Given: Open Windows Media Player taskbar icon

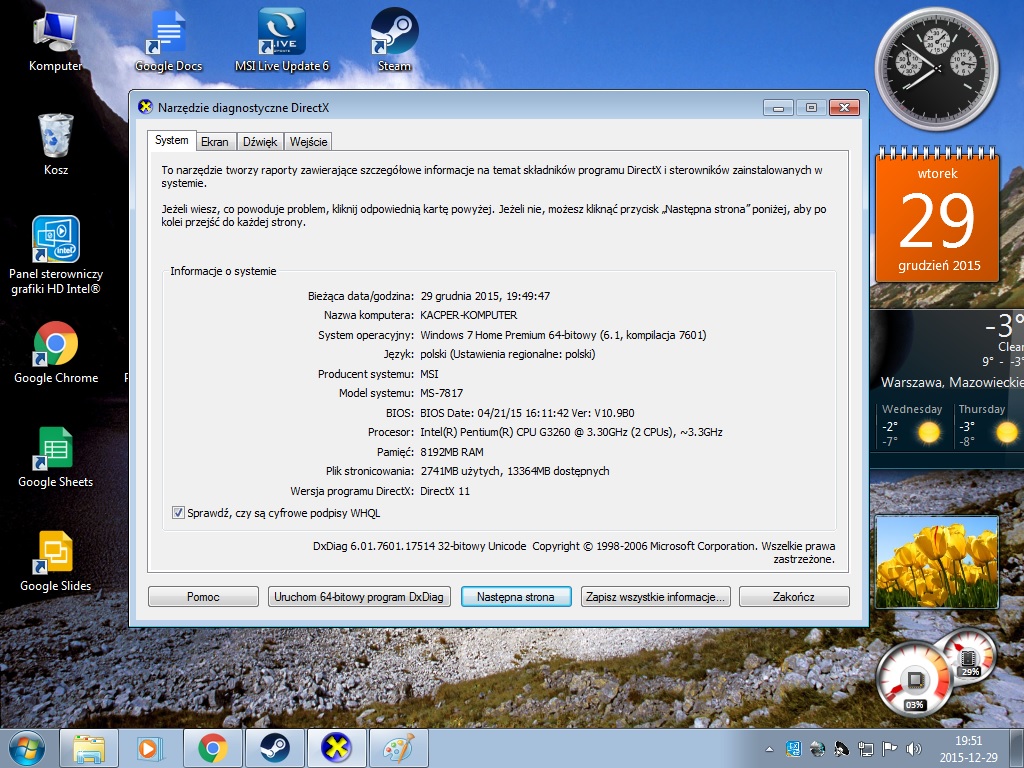Looking at the screenshot, I should pos(150,748).
